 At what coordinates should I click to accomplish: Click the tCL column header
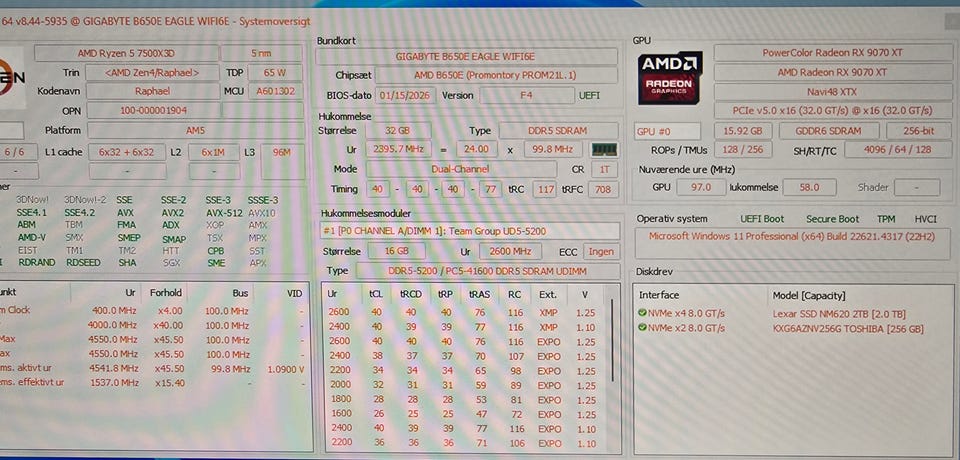(x=375, y=294)
